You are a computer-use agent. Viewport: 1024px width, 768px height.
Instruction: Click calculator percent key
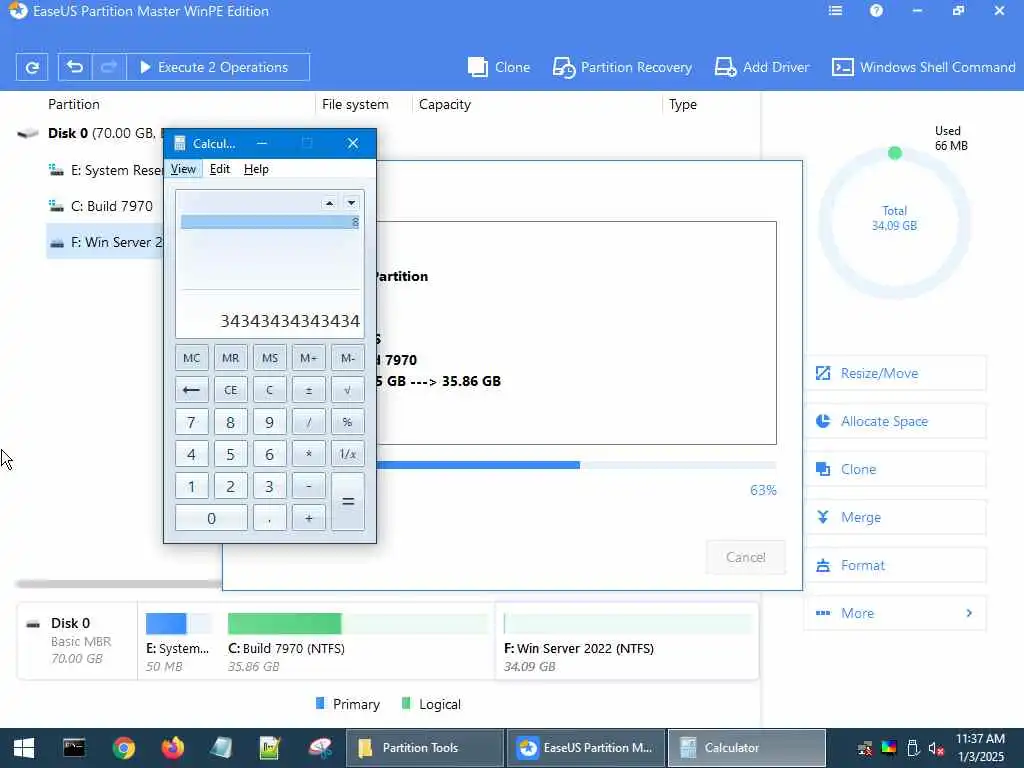(x=347, y=423)
